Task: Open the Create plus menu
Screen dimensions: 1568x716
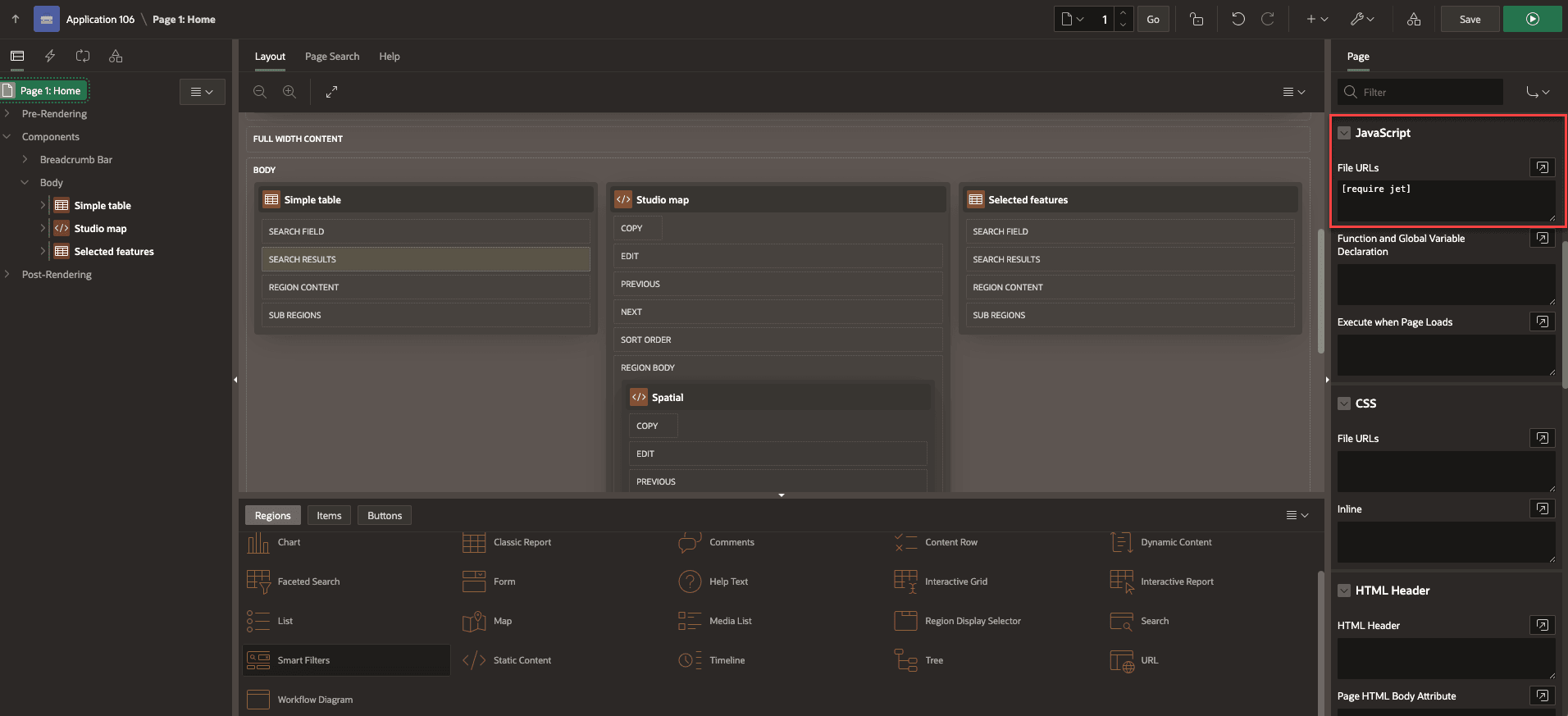Action: point(1317,19)
